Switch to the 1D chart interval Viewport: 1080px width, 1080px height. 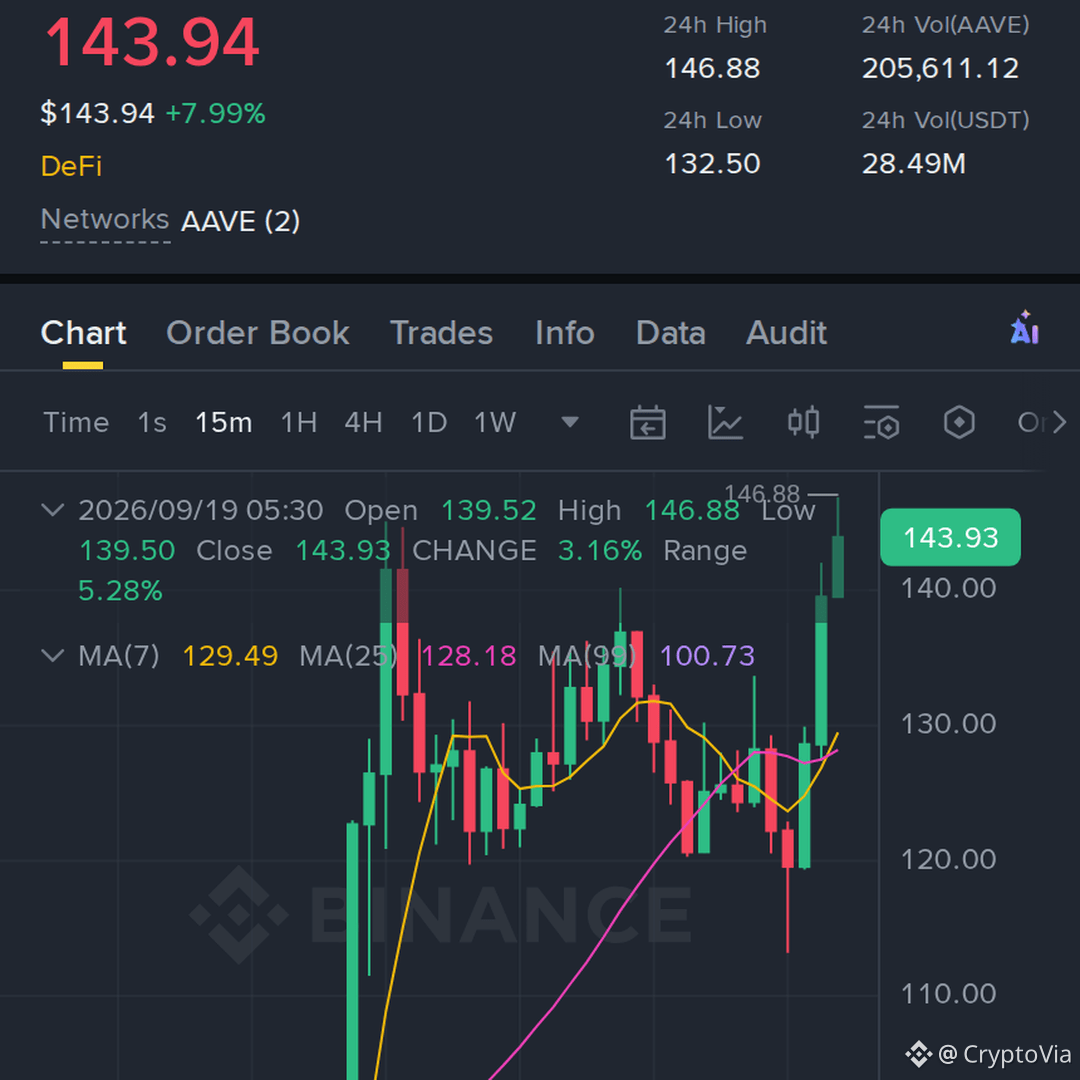429,422
